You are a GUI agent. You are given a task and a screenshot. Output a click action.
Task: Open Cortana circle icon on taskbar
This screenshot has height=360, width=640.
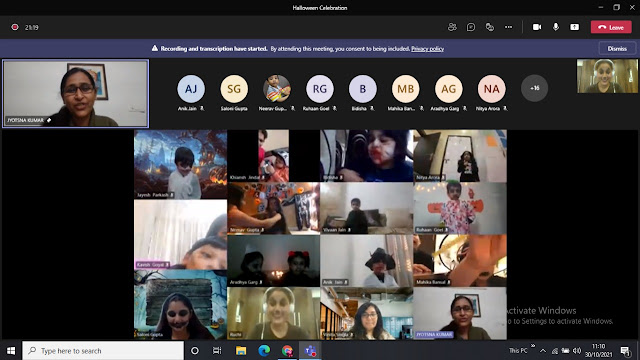click(195, 351)
